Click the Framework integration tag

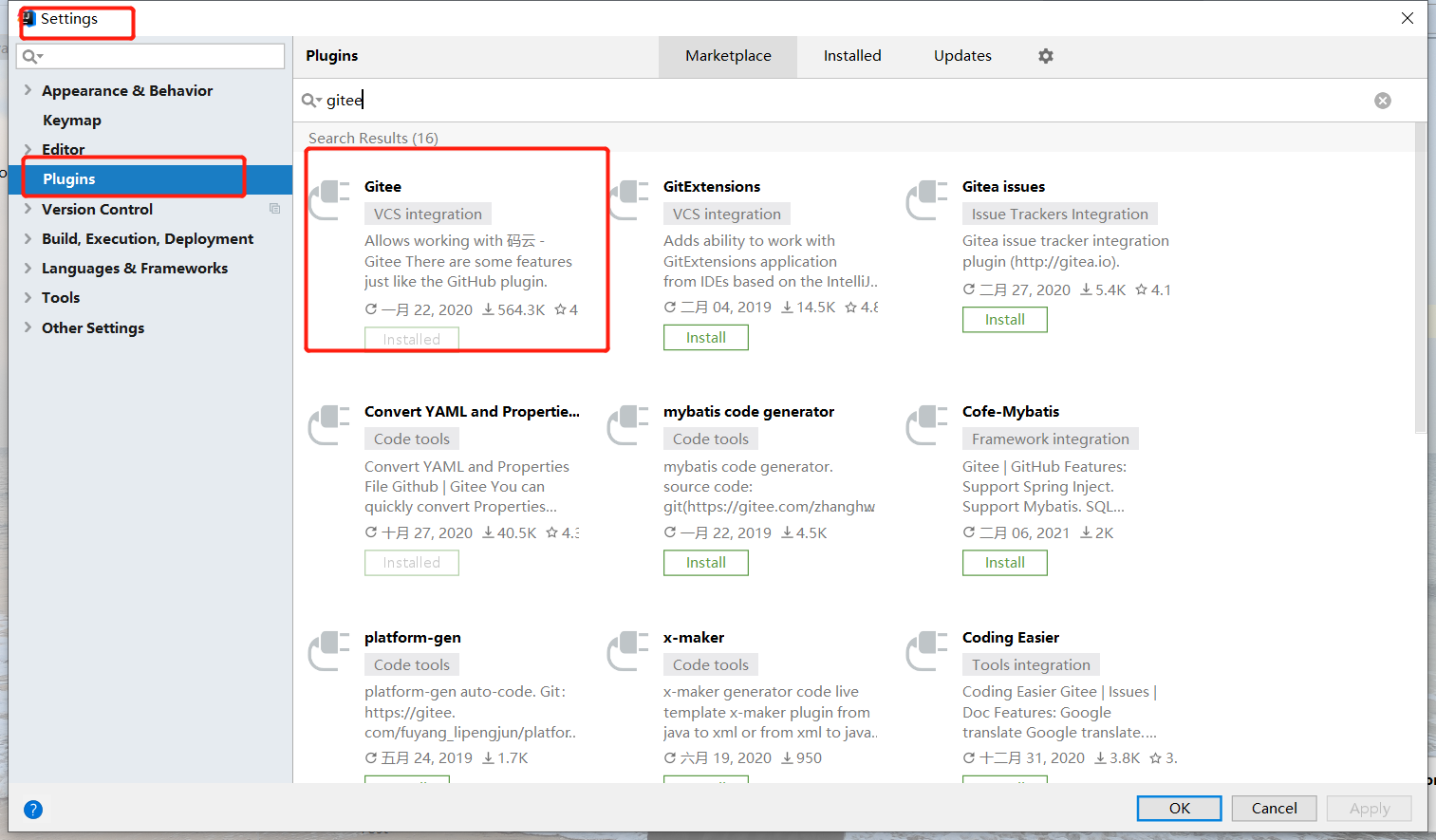[1051, 439]
